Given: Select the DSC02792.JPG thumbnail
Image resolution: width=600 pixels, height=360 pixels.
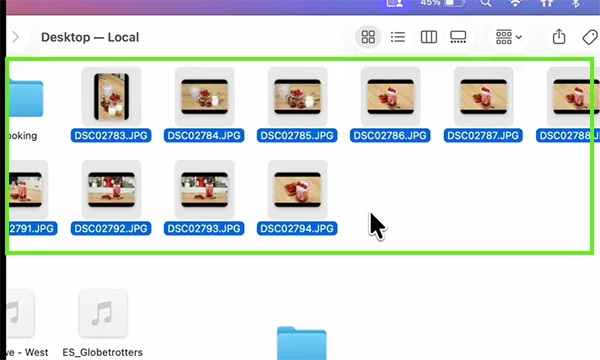Looking at the screenshot, I should pyautogui.click(x=111, y=190).
